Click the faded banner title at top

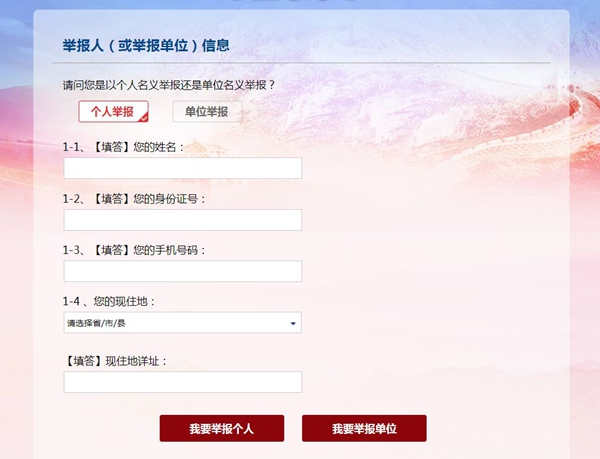point(300,4)
